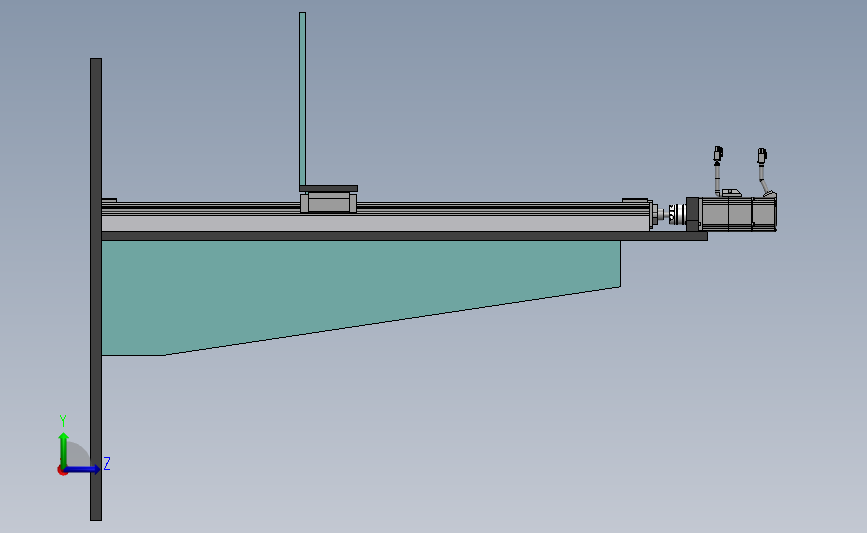867x533 pixels.
Task: Select the right motor cable connector
Action: tap(762, 155)
